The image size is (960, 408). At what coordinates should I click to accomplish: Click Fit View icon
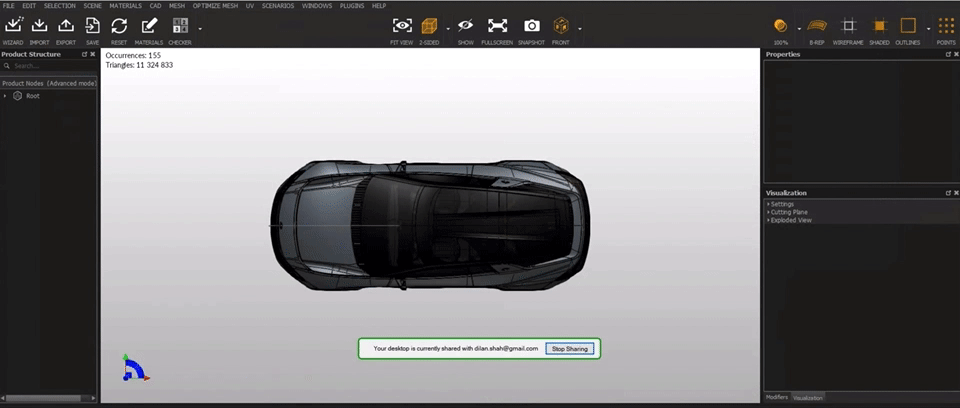(x=402, y=27)
